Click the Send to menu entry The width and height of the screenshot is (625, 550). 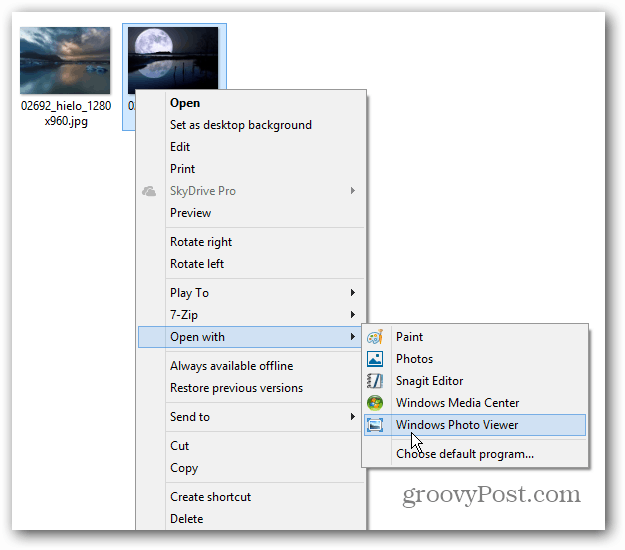[x=251, y=417]
